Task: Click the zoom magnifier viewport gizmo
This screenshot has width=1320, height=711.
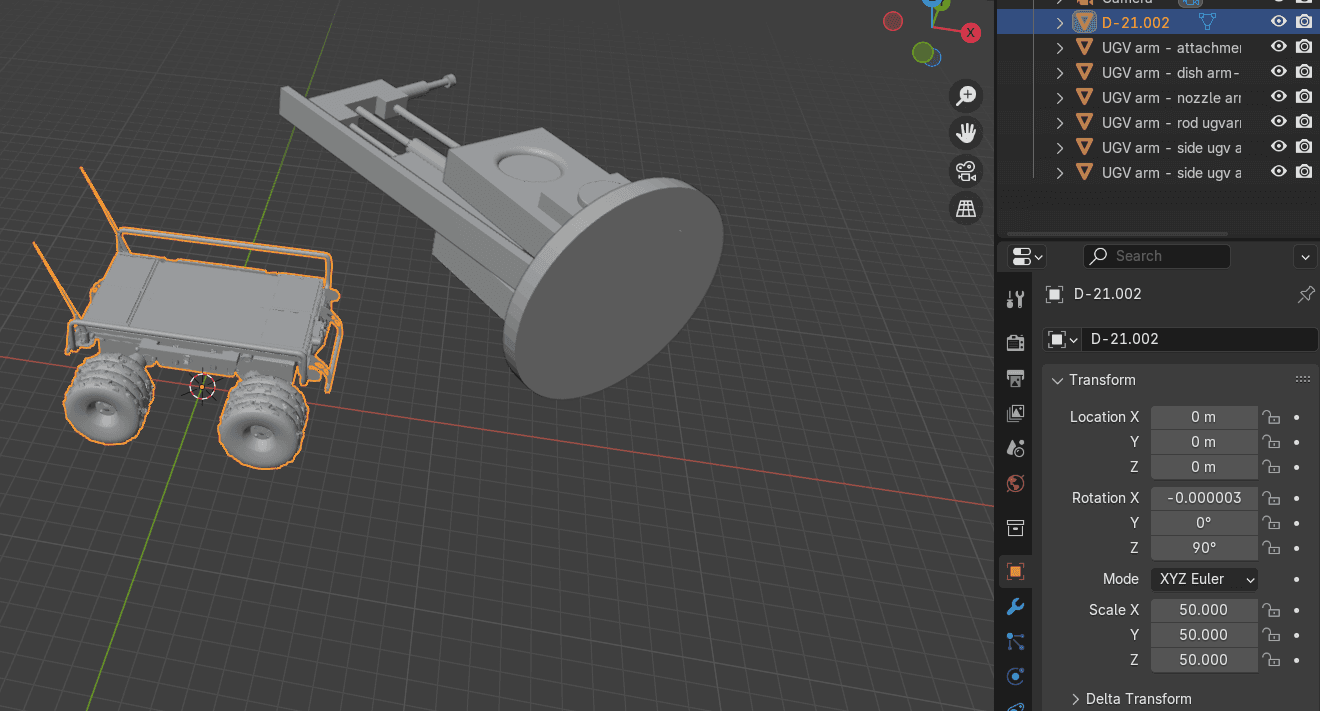Action: [x=966, y=96]
